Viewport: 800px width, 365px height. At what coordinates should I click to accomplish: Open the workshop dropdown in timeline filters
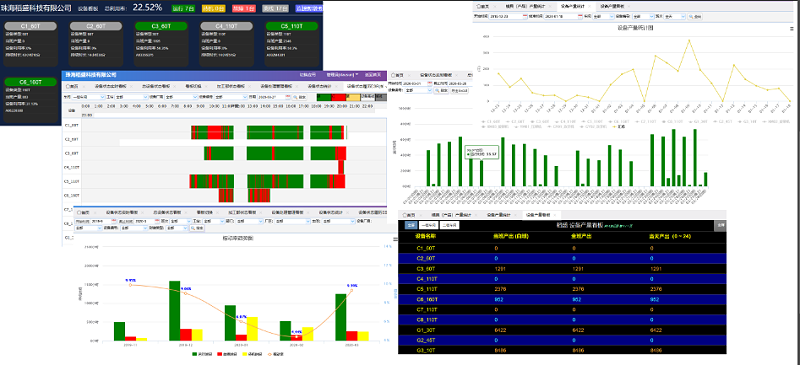(89, 96)
